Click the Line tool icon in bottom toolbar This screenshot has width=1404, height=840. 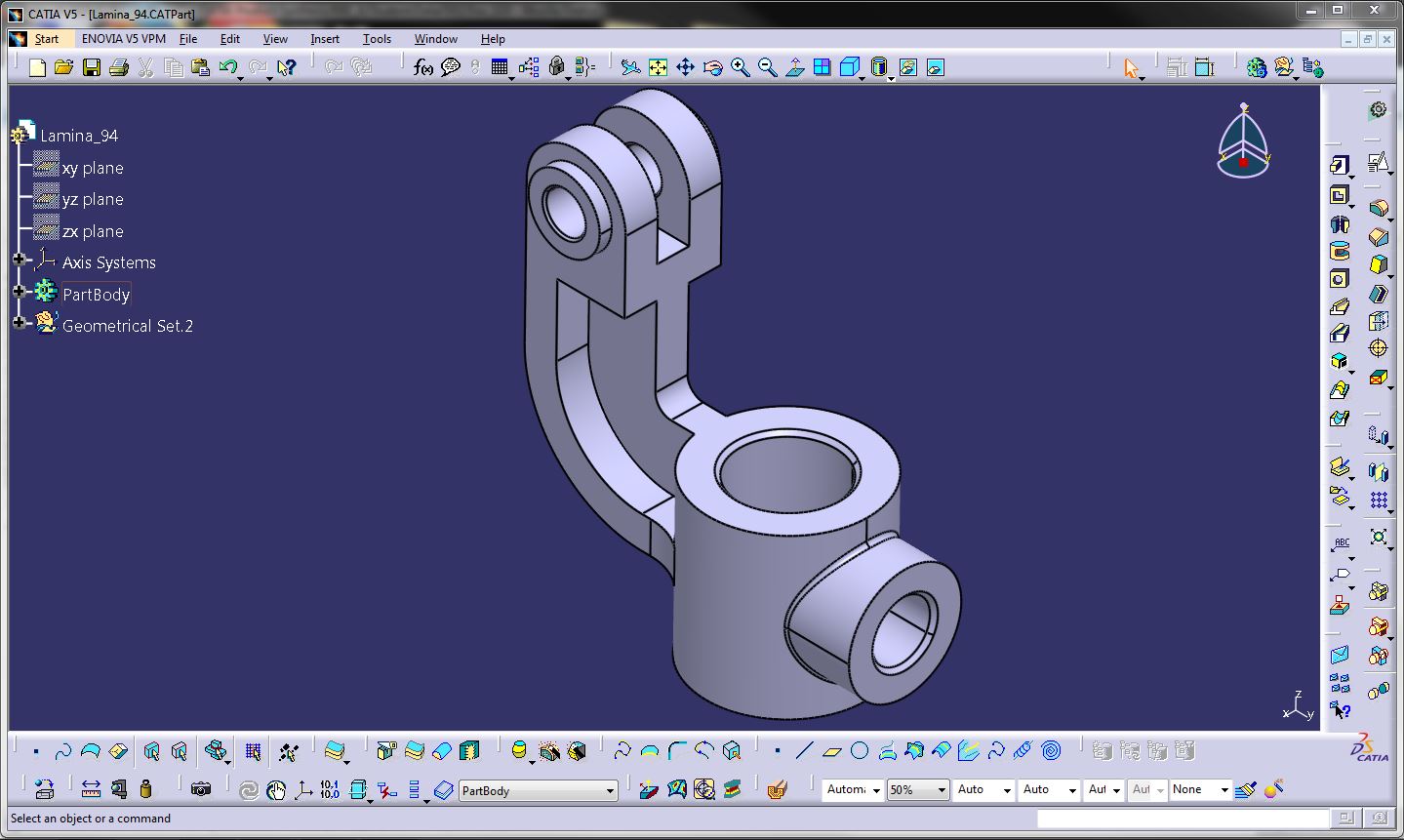[804, 750]
